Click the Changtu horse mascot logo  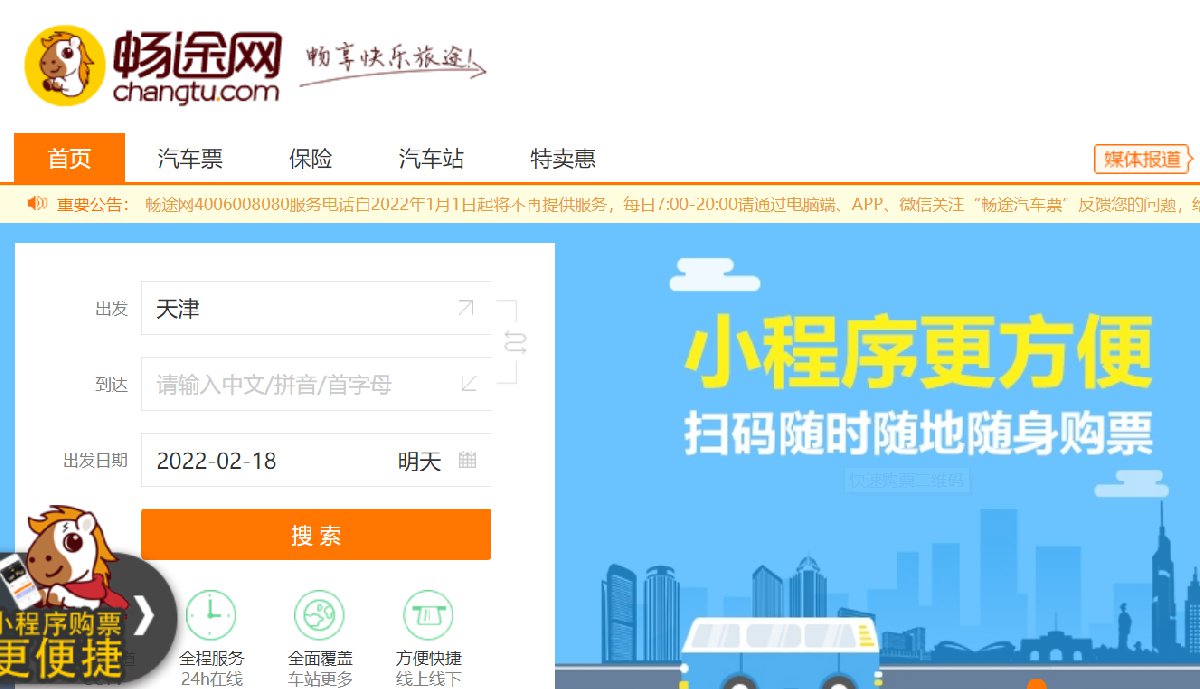point(65,65)
